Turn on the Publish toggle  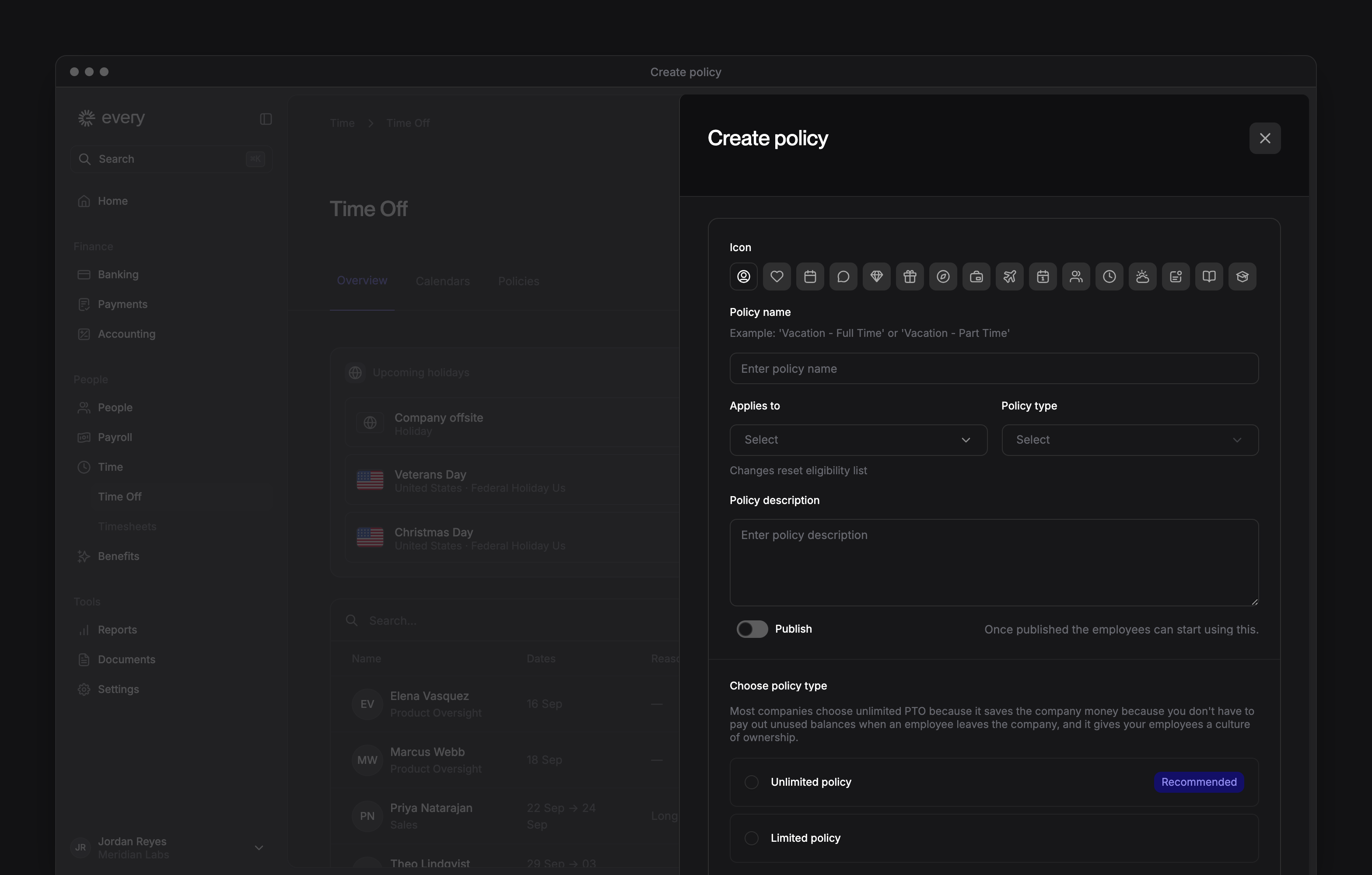pyautogui.click(x=752, y=629)
